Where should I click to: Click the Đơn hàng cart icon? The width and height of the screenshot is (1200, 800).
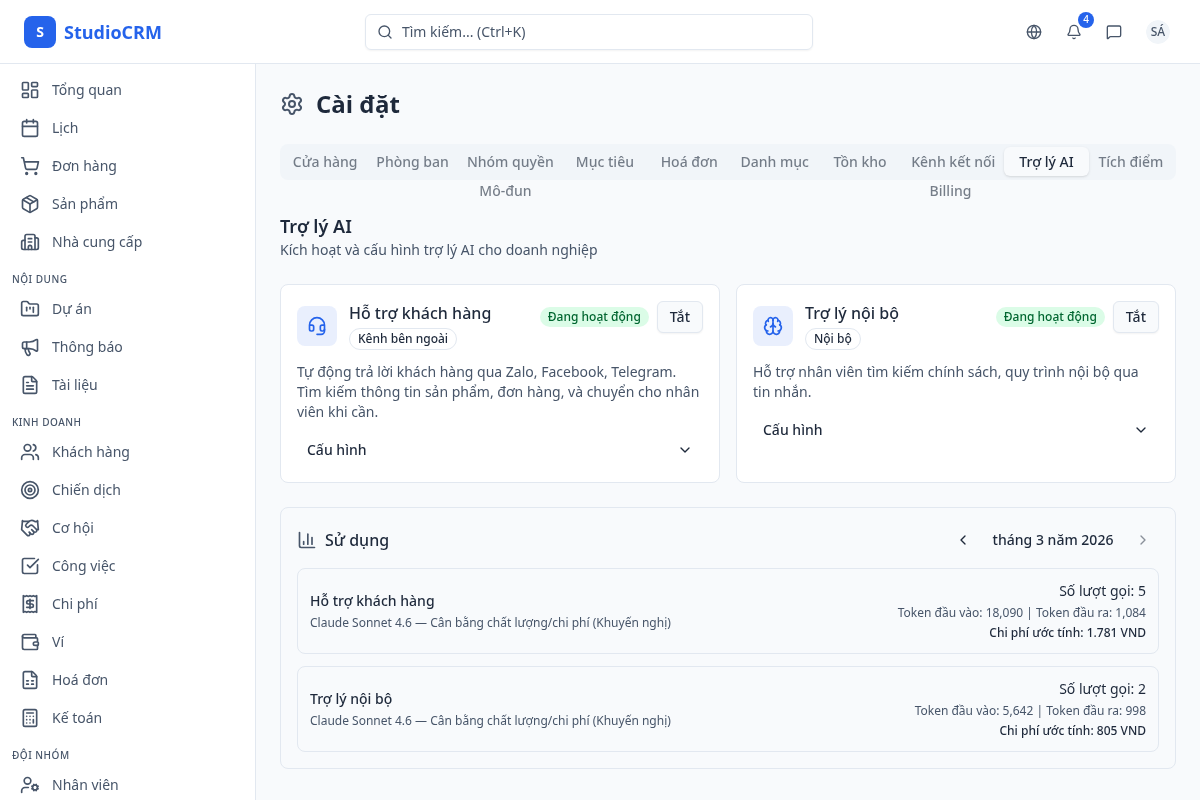coord(30,166)
